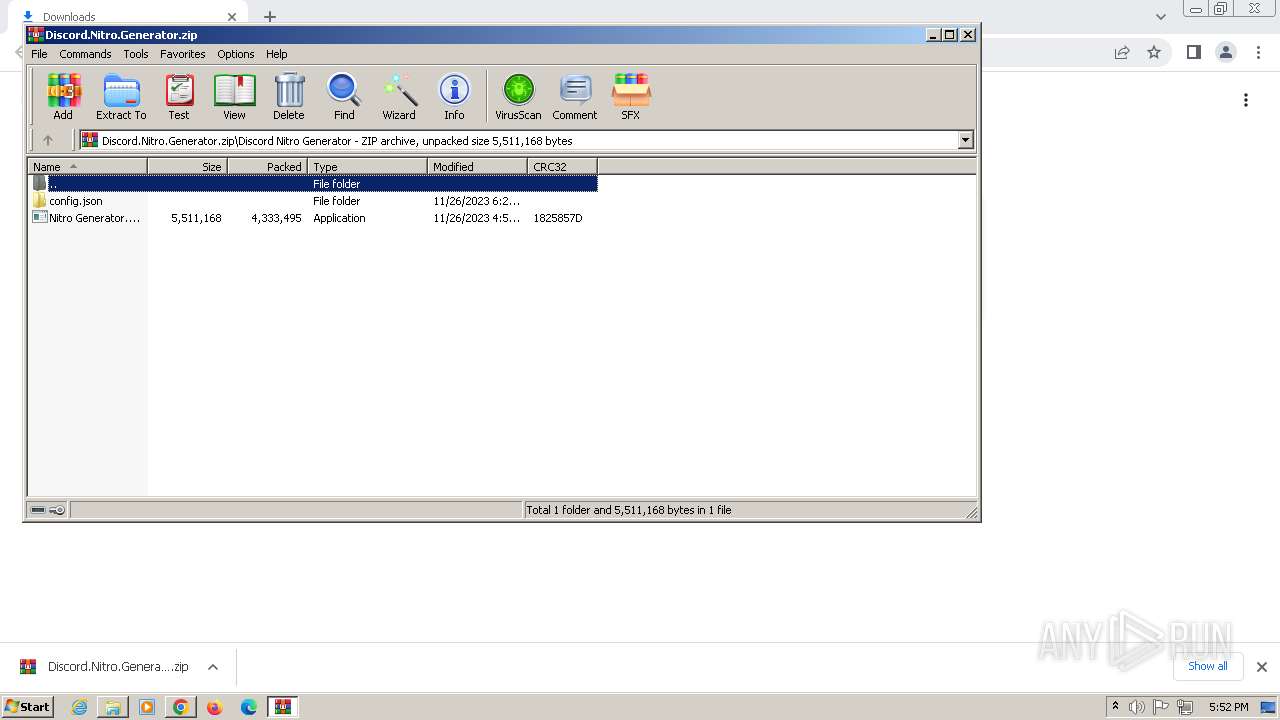Switch to Chrome in taskbar

(181, 707)
